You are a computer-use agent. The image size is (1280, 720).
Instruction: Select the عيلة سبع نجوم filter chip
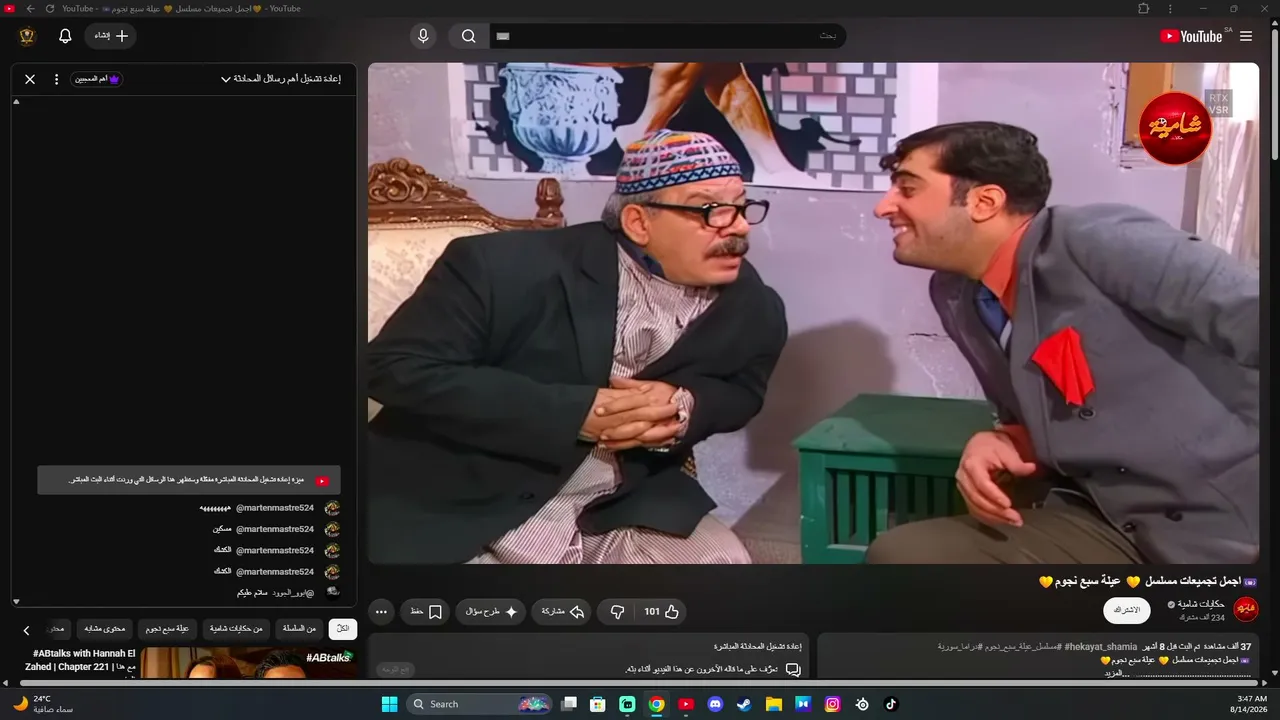coord(168,629)
